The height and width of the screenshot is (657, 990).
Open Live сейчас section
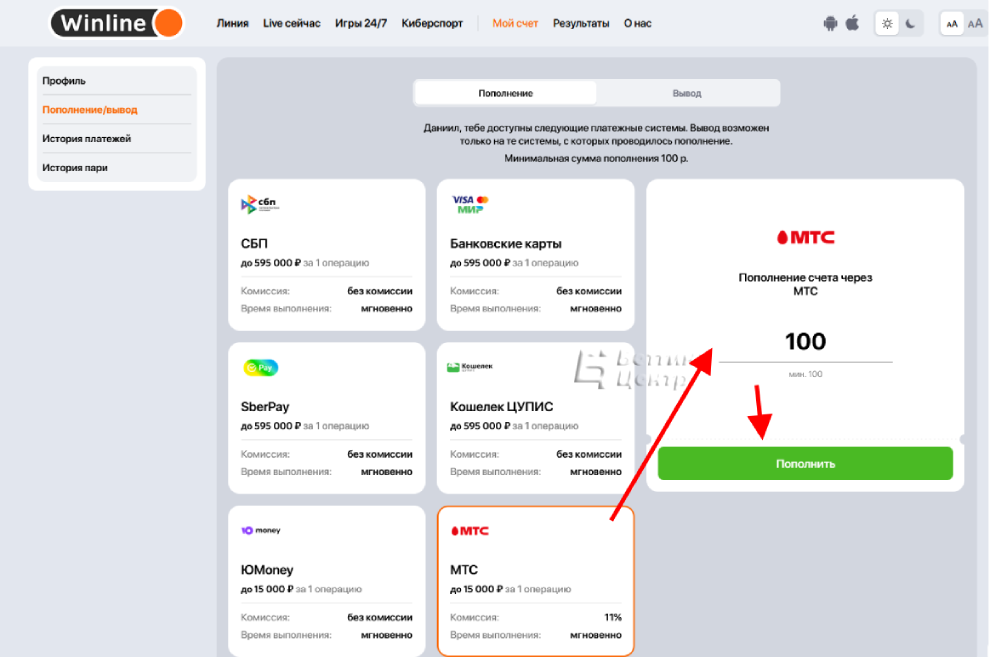click(292, 23)
